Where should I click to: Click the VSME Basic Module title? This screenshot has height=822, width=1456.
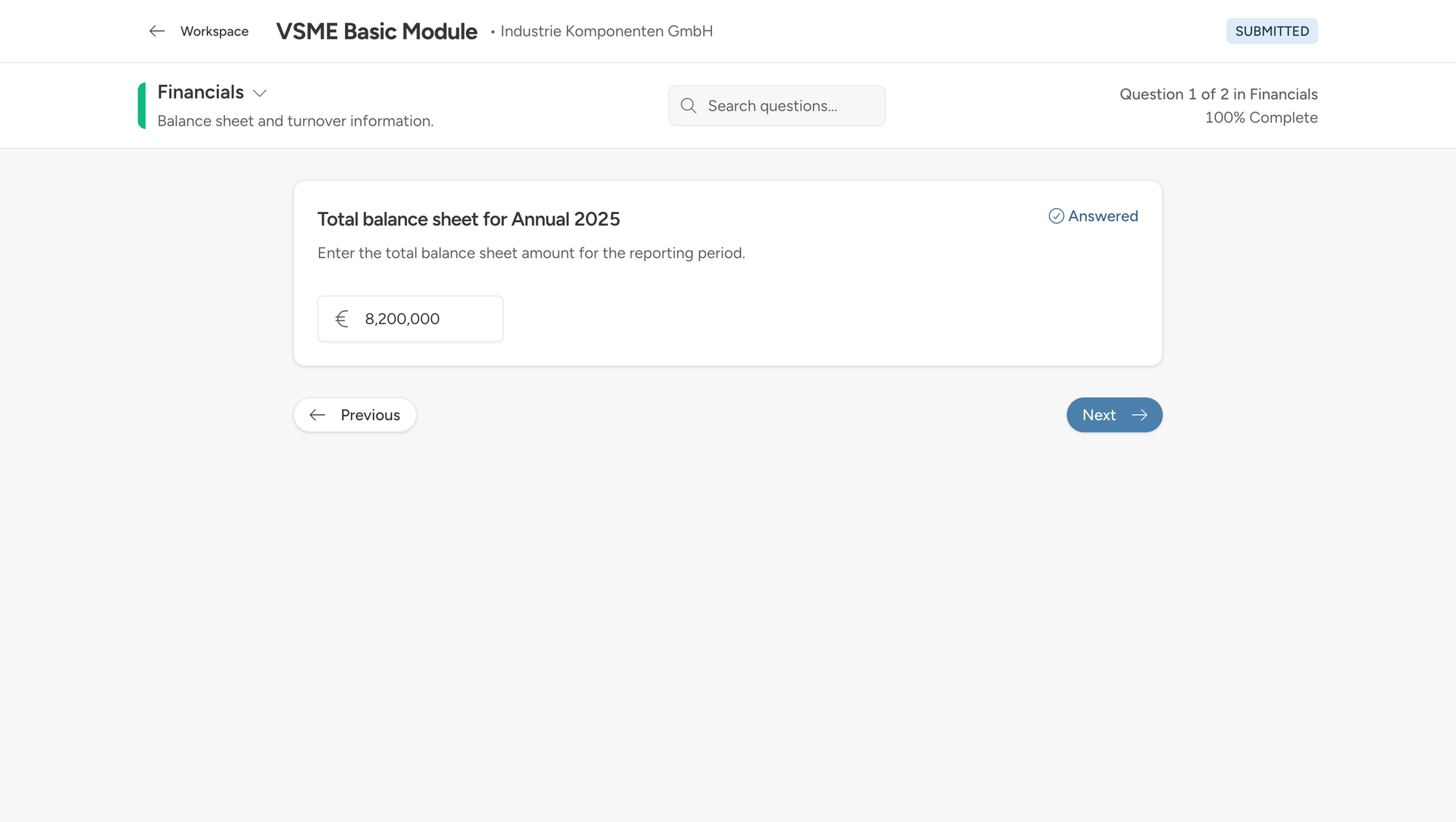click(x=376, y=31)
